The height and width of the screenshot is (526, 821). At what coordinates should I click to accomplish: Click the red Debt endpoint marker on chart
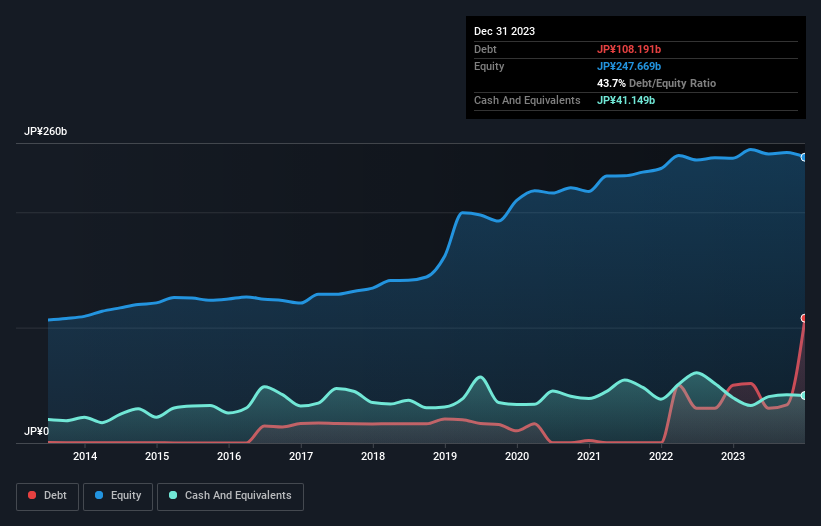[803, 318]
